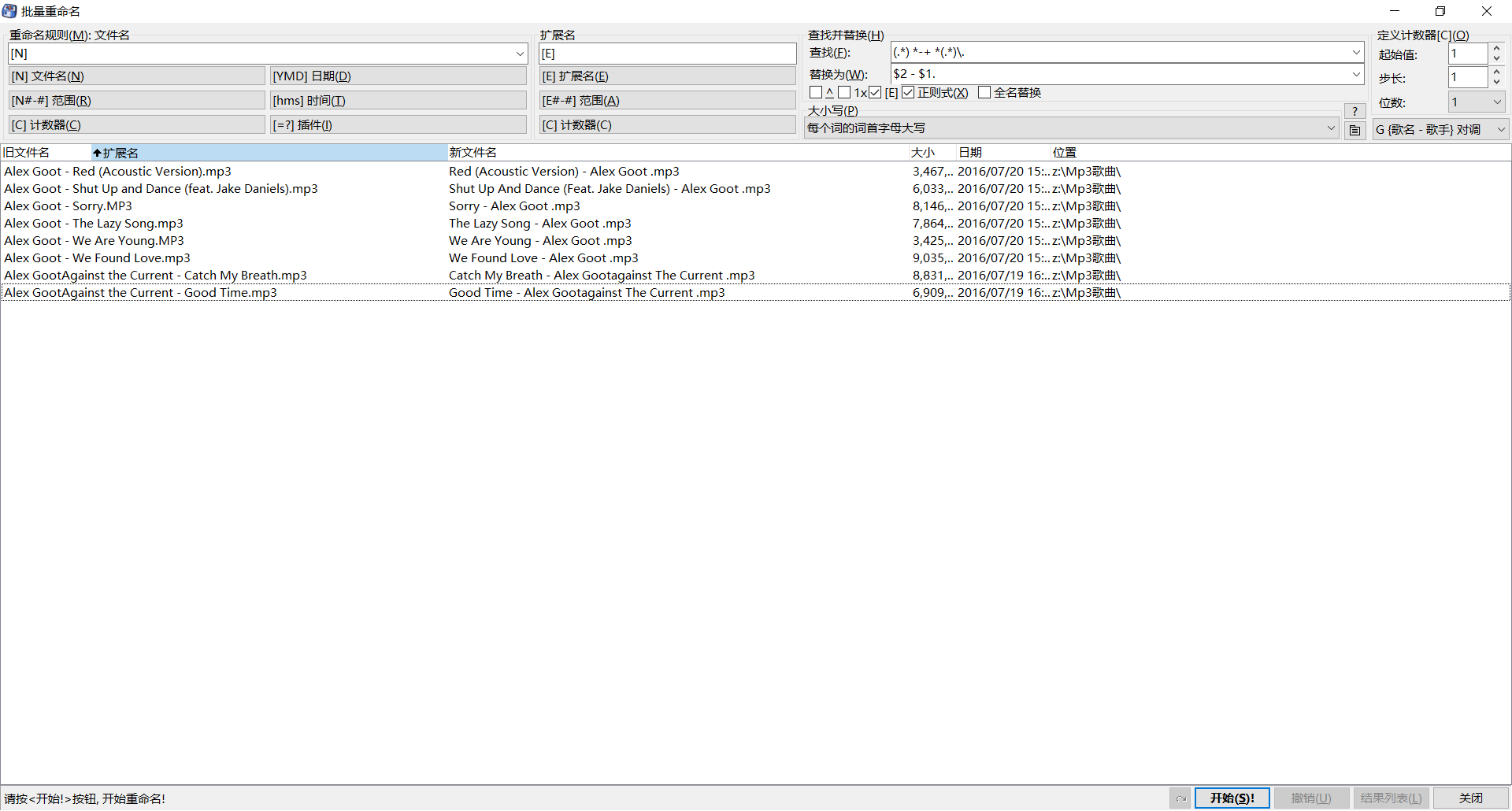Screen dimensions: 1512x811
Task: Click the 起始值 start value field
Action: pos(1468,54)
